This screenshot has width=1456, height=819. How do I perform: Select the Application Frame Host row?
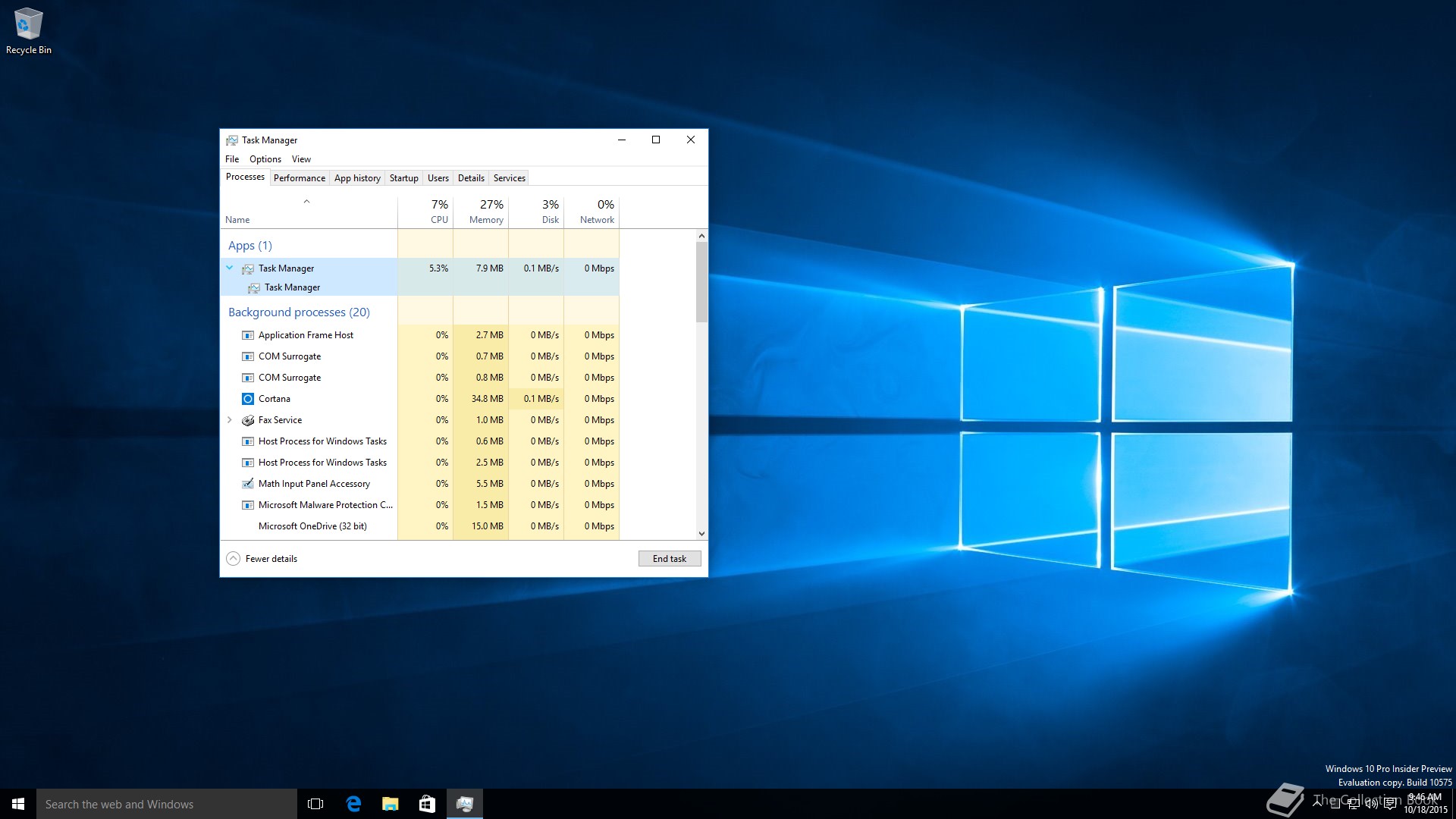point(420,335)
